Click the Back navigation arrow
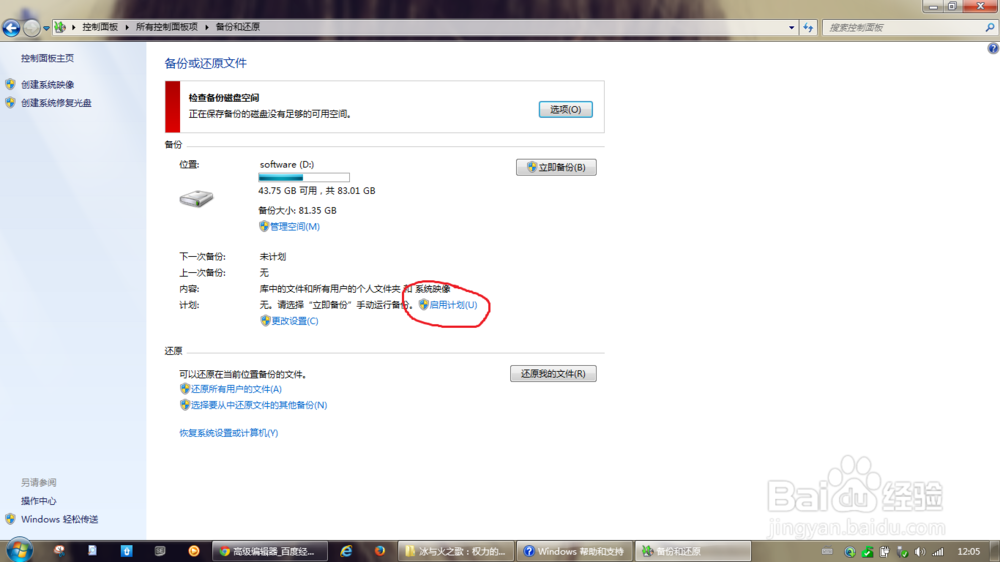Image resolution: width=1000 pixels, height=562 pixels. click(x=11, y=27)
